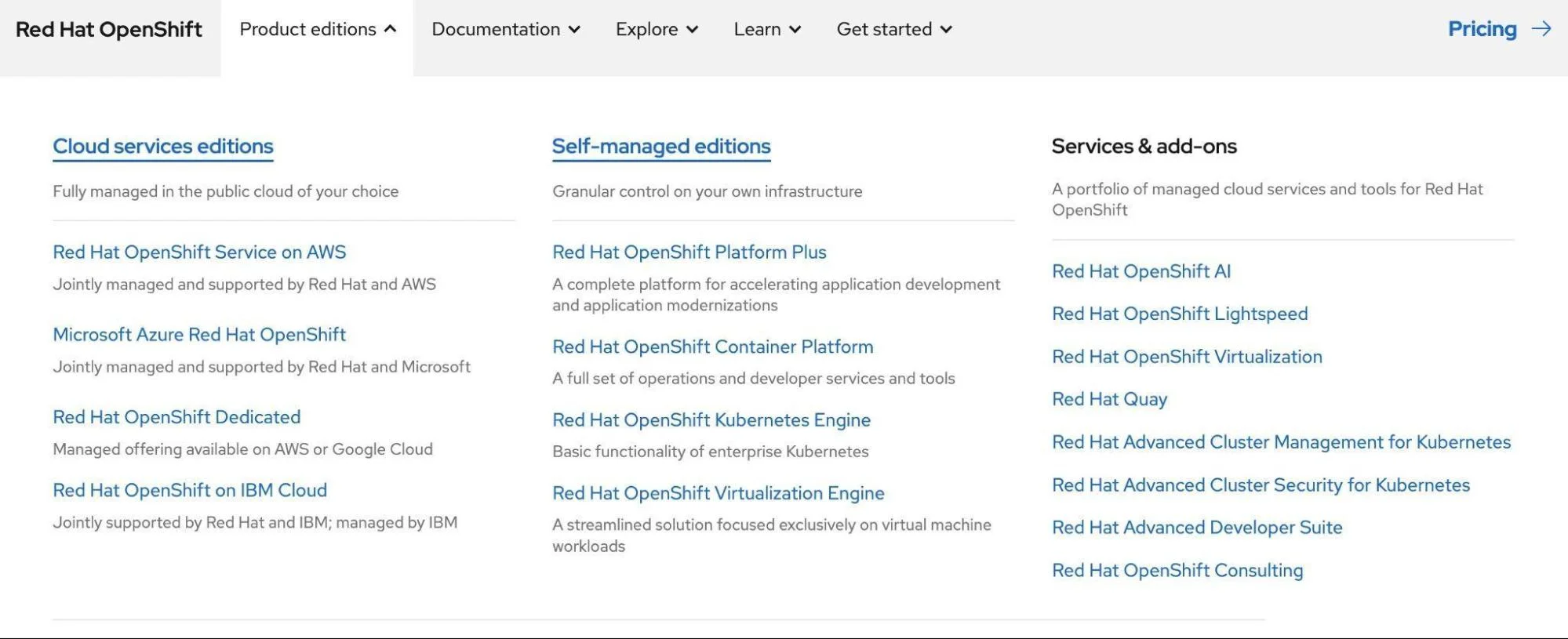
Task: Open Microsoft Azure Red Hat OpenShift
Action: 199,334
